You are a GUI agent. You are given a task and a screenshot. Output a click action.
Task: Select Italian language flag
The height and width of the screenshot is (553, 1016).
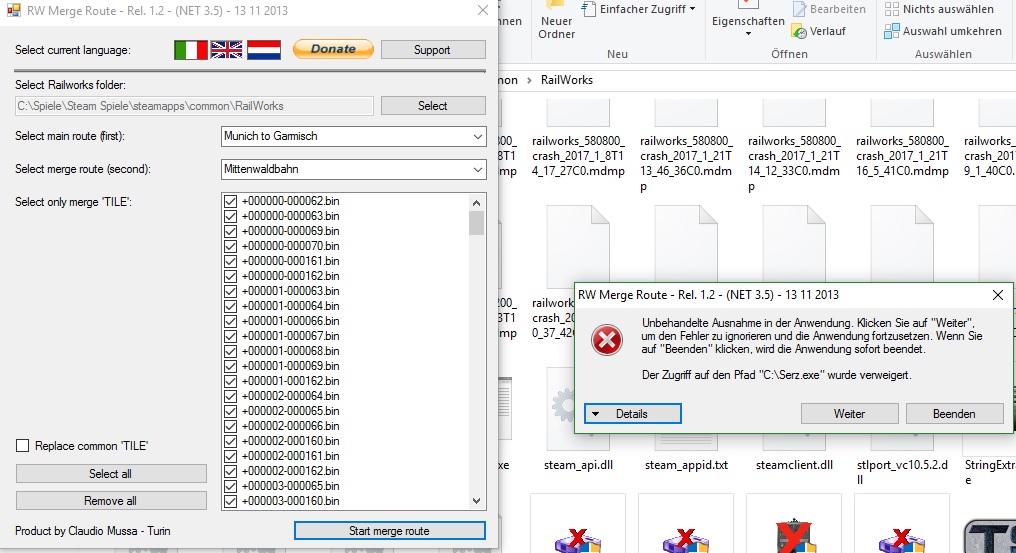pos(190,50)
